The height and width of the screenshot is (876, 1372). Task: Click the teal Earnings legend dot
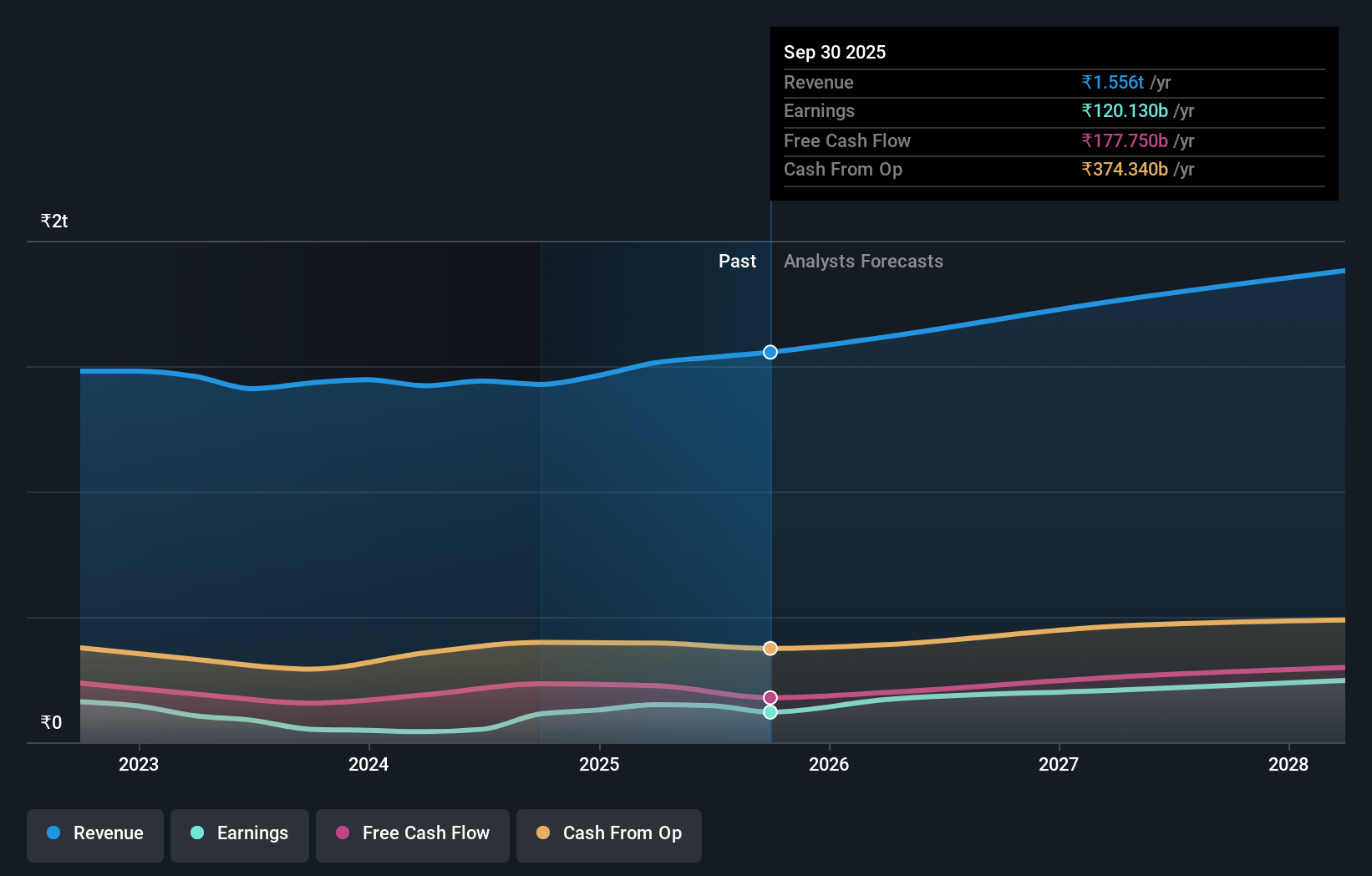pos(196,833)
